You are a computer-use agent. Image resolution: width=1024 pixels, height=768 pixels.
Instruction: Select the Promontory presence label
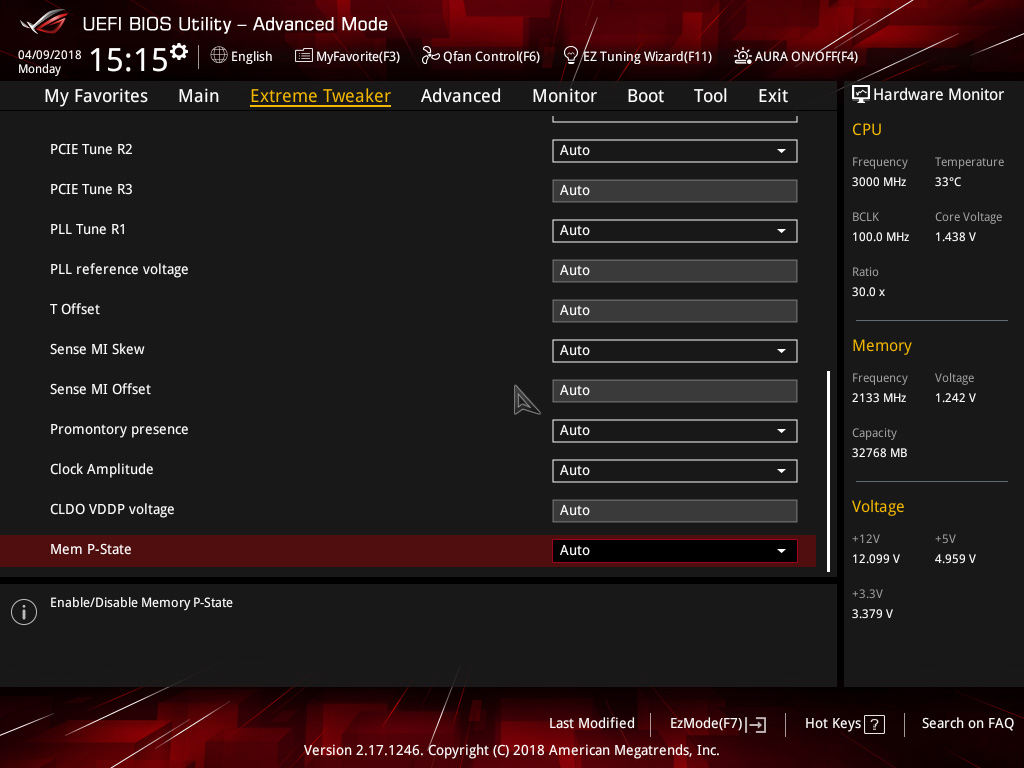(119, 430)
